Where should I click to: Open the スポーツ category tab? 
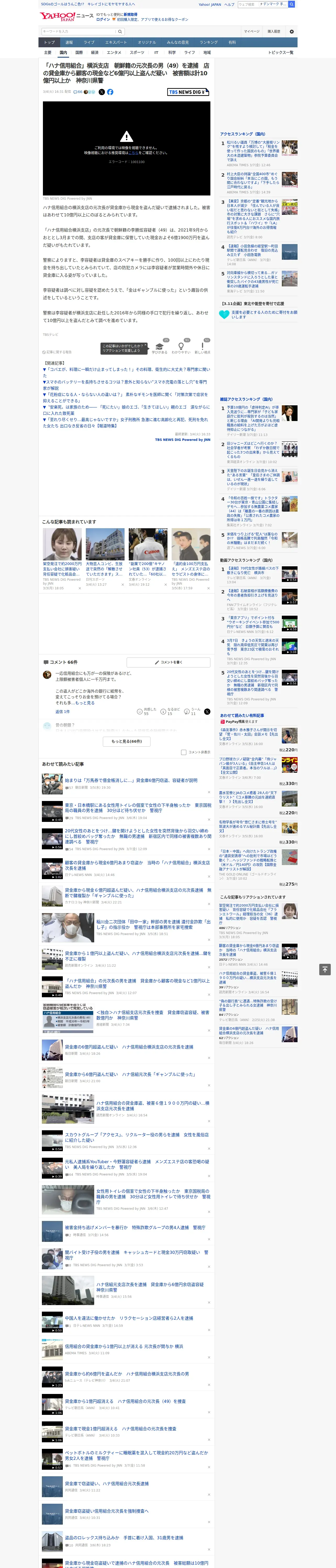[x=137, y=52]
